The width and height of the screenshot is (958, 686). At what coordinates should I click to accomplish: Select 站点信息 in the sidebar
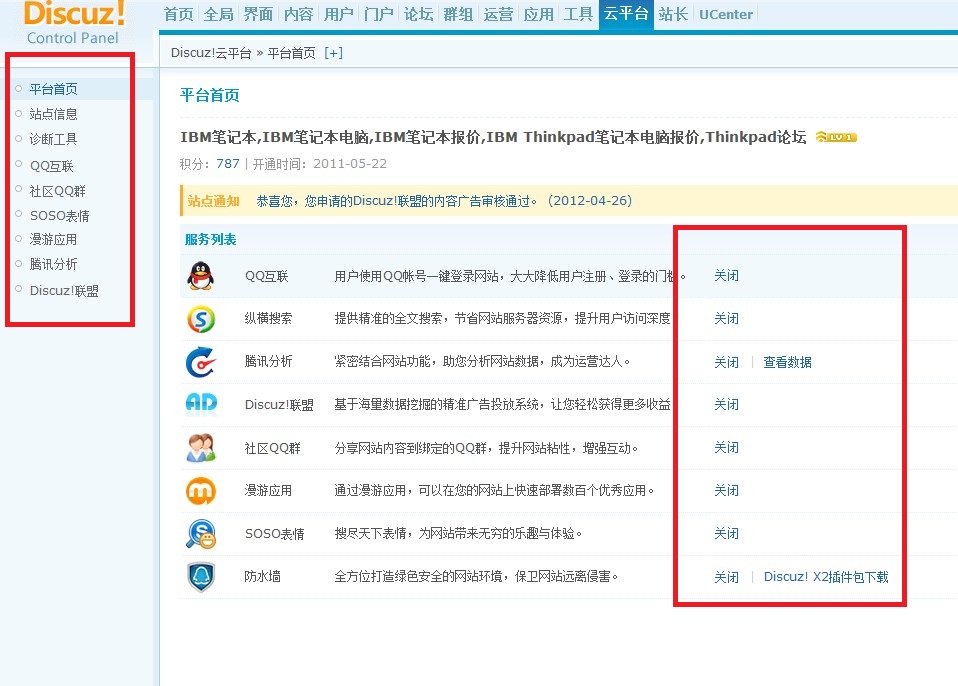click(x=54, y=114)
